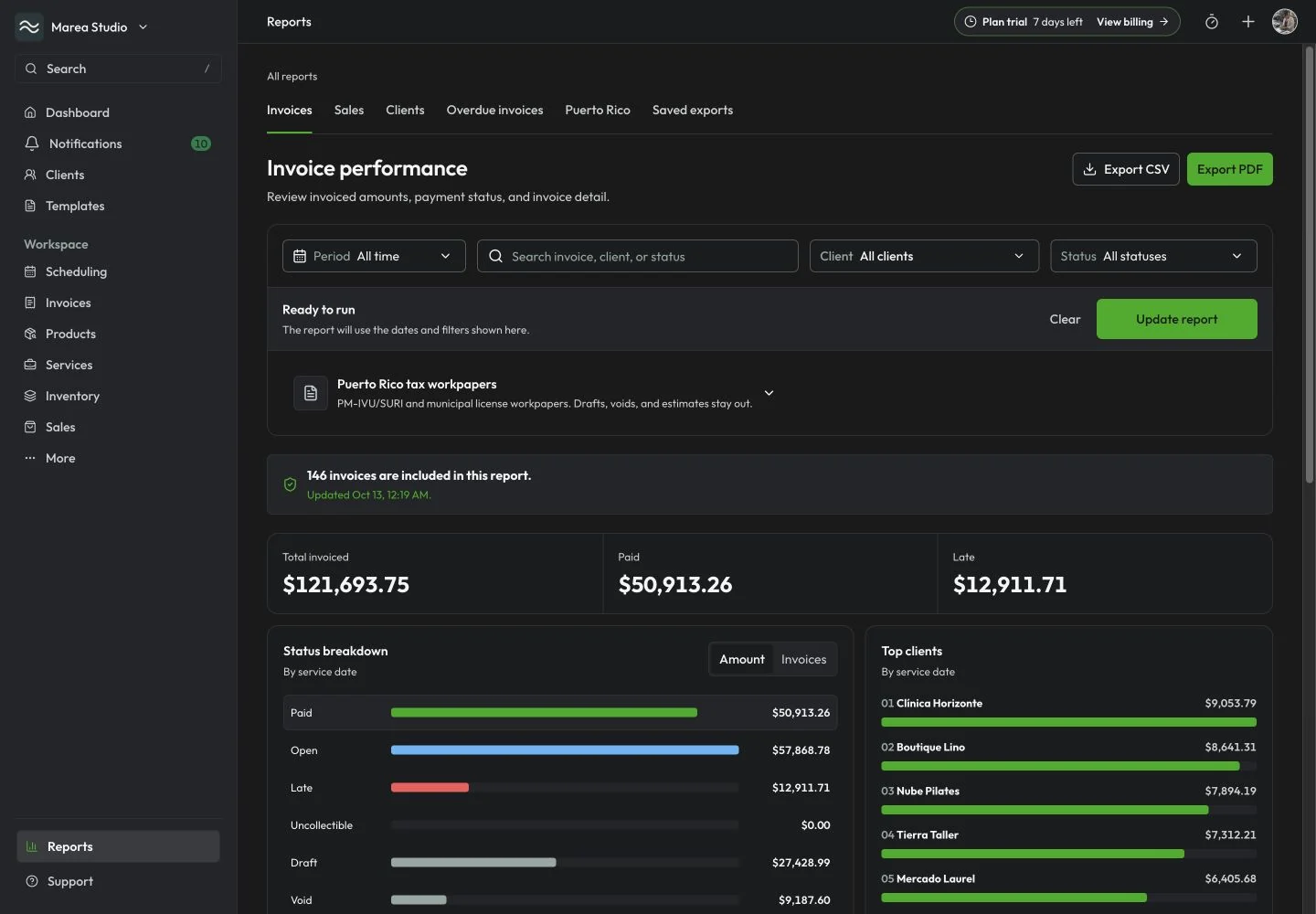Click the Clinica Horizonte top client row

coord(1068,713)
